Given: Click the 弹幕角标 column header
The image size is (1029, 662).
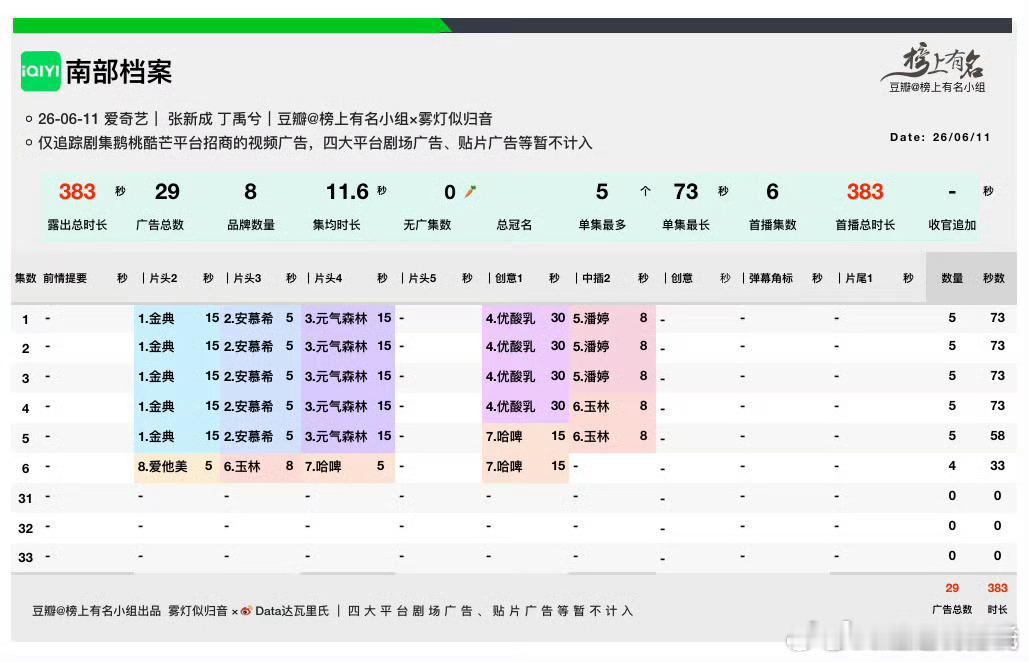Looking at the screenshot, I should click(x=771, y=278).
